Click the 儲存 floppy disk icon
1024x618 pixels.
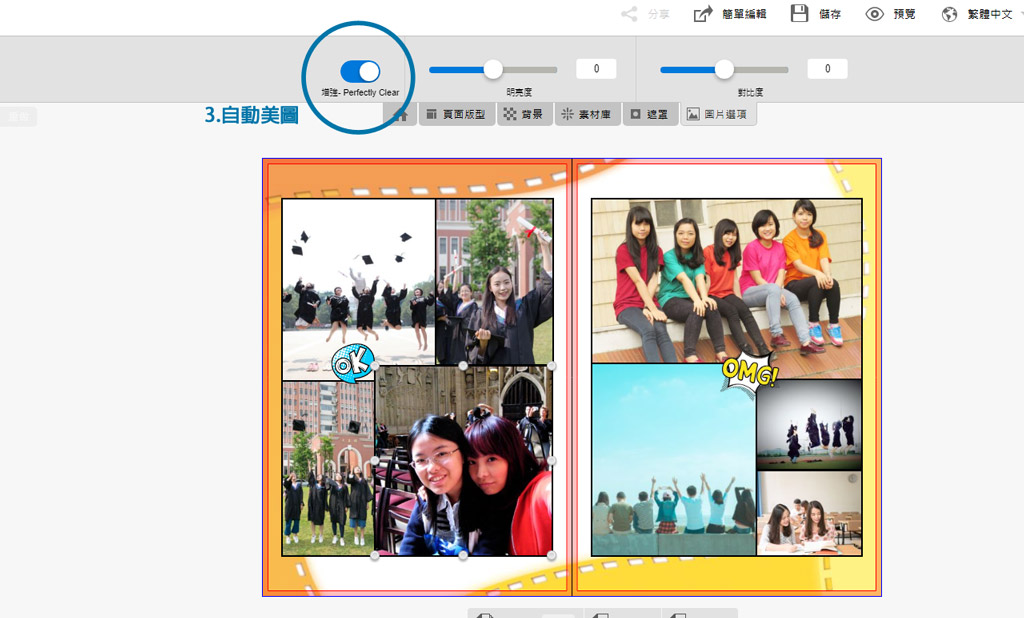coord(799,13)
